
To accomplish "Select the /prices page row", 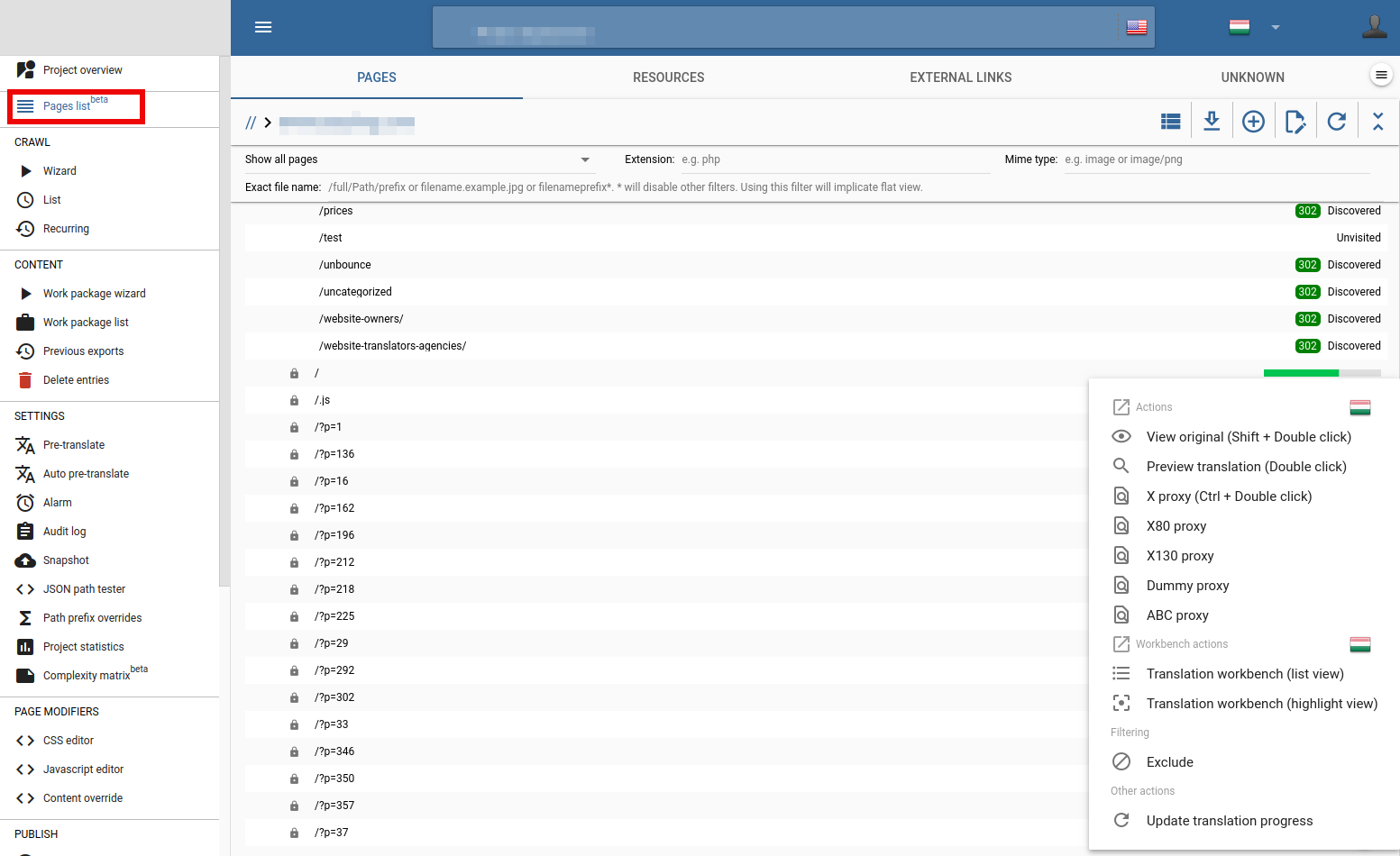I will pos(815,211).
